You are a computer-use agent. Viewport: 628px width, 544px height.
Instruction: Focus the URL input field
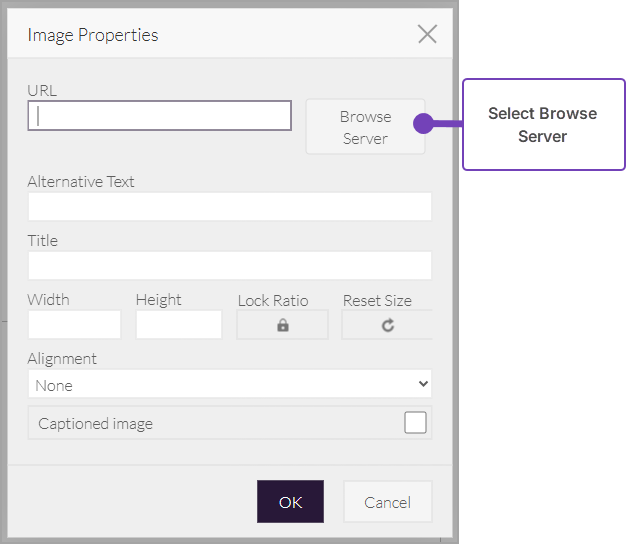coord(160,116)
